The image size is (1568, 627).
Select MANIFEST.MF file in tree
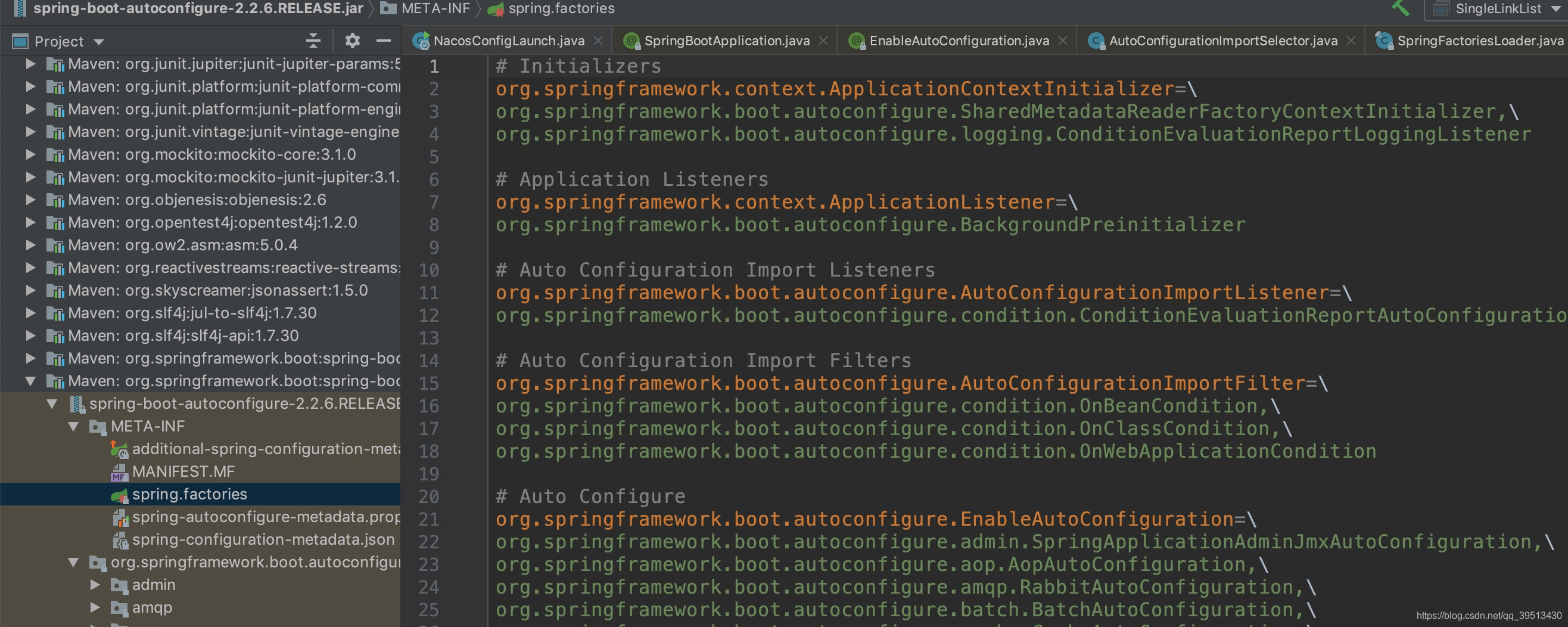[x=200, y=472]
